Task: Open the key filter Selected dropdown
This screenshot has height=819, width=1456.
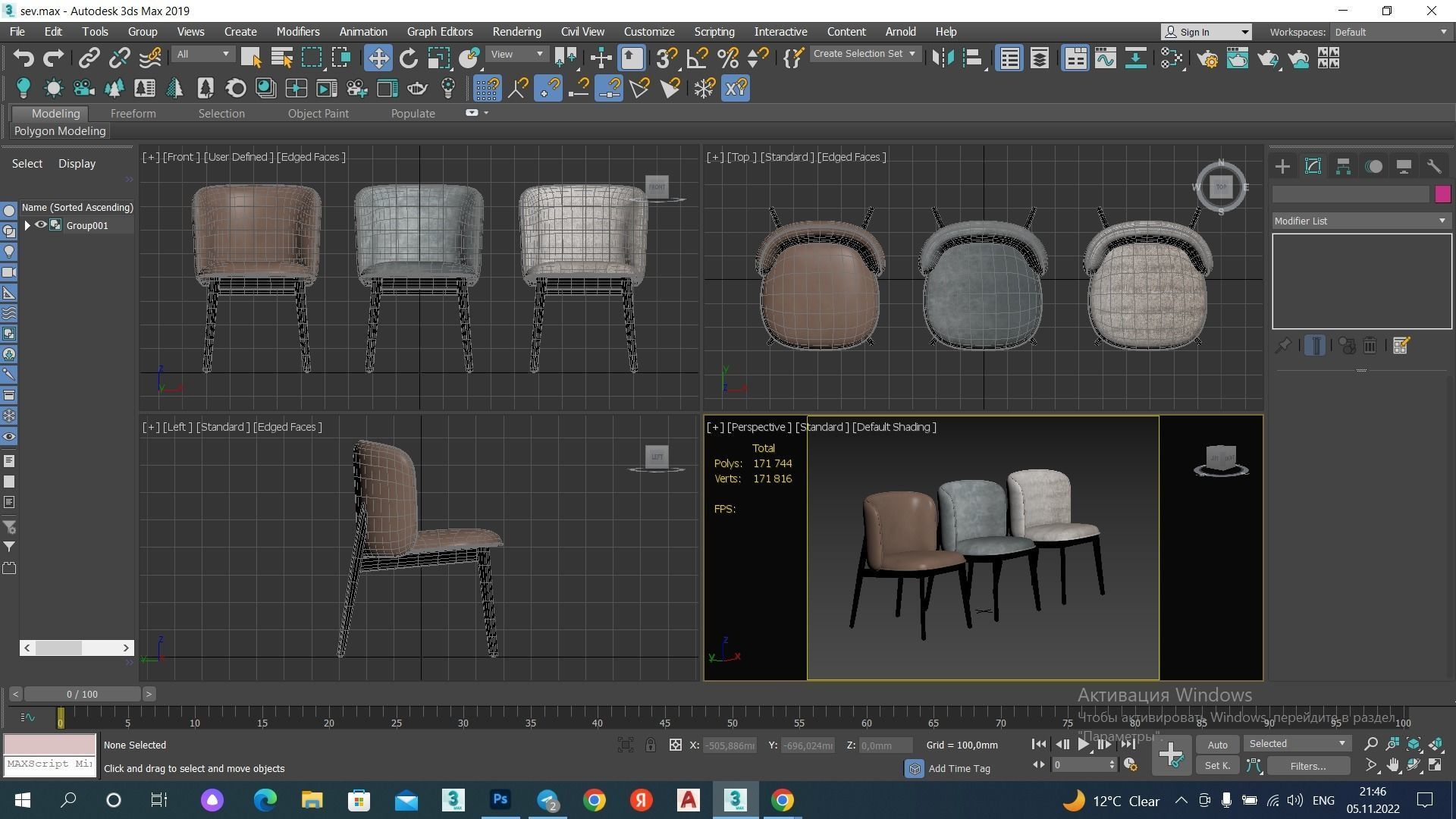Action: point(1297,744)
